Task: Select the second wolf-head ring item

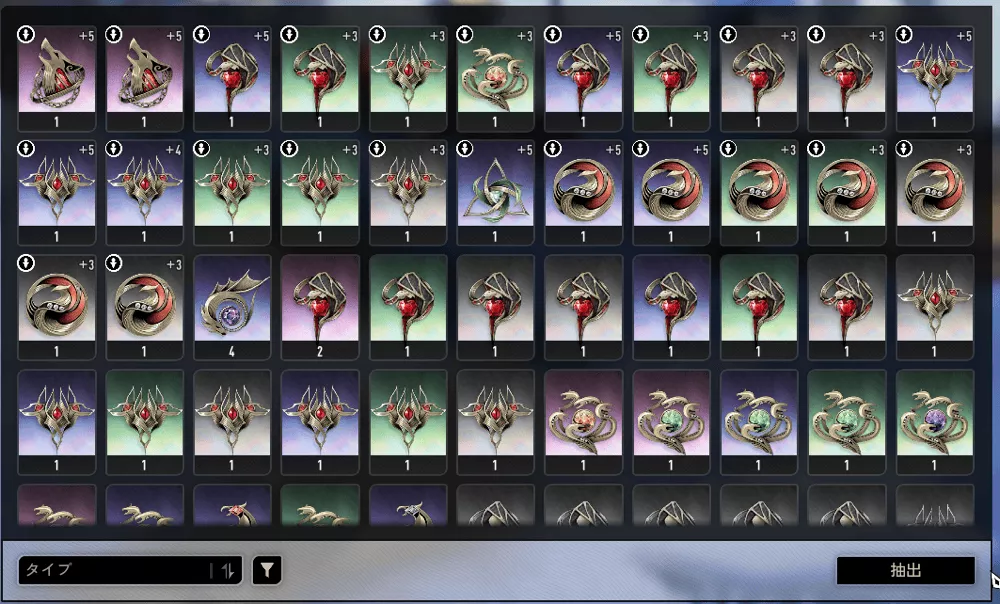Action: 145,78
